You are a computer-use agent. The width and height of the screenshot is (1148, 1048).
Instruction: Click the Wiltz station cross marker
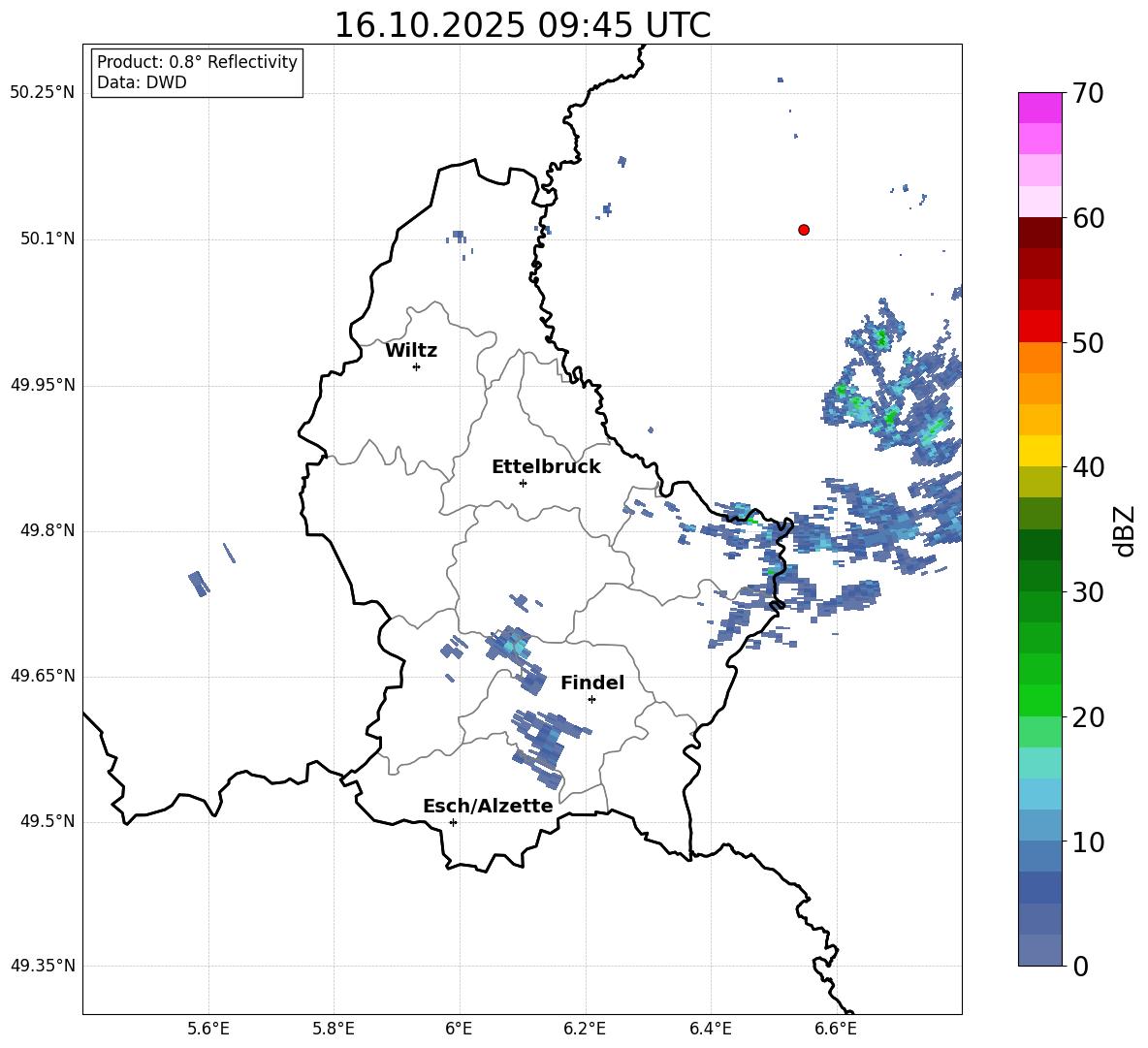417,366
